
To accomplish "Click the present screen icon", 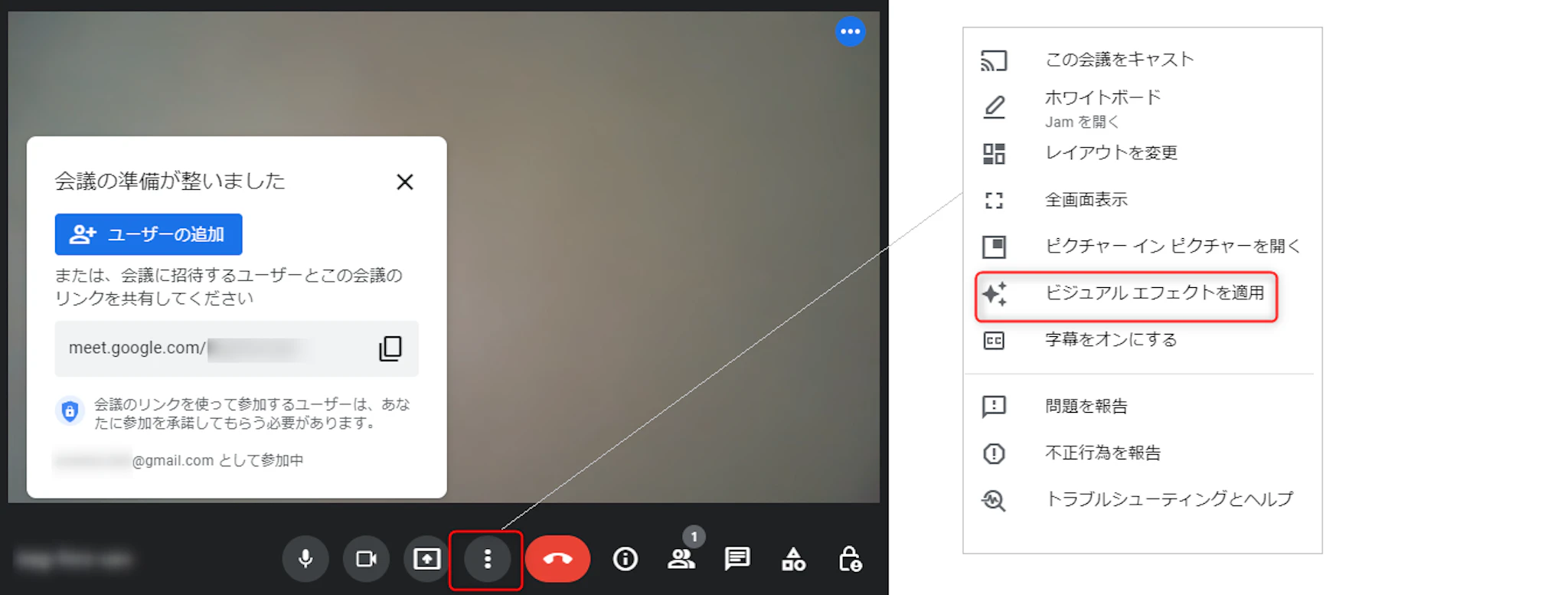I will (426, 559).
